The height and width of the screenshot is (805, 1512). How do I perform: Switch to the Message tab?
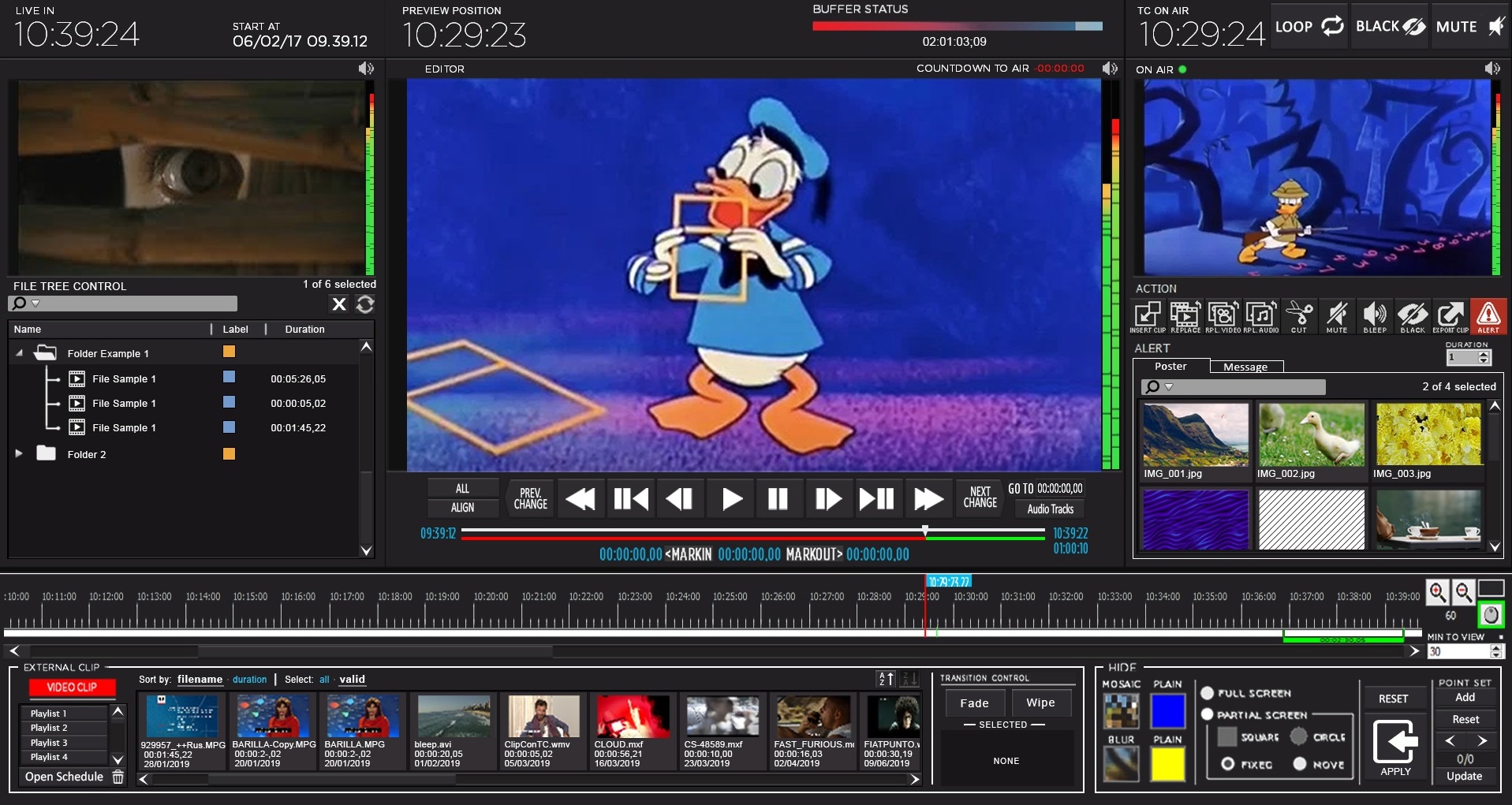(x=1245, y=367)
